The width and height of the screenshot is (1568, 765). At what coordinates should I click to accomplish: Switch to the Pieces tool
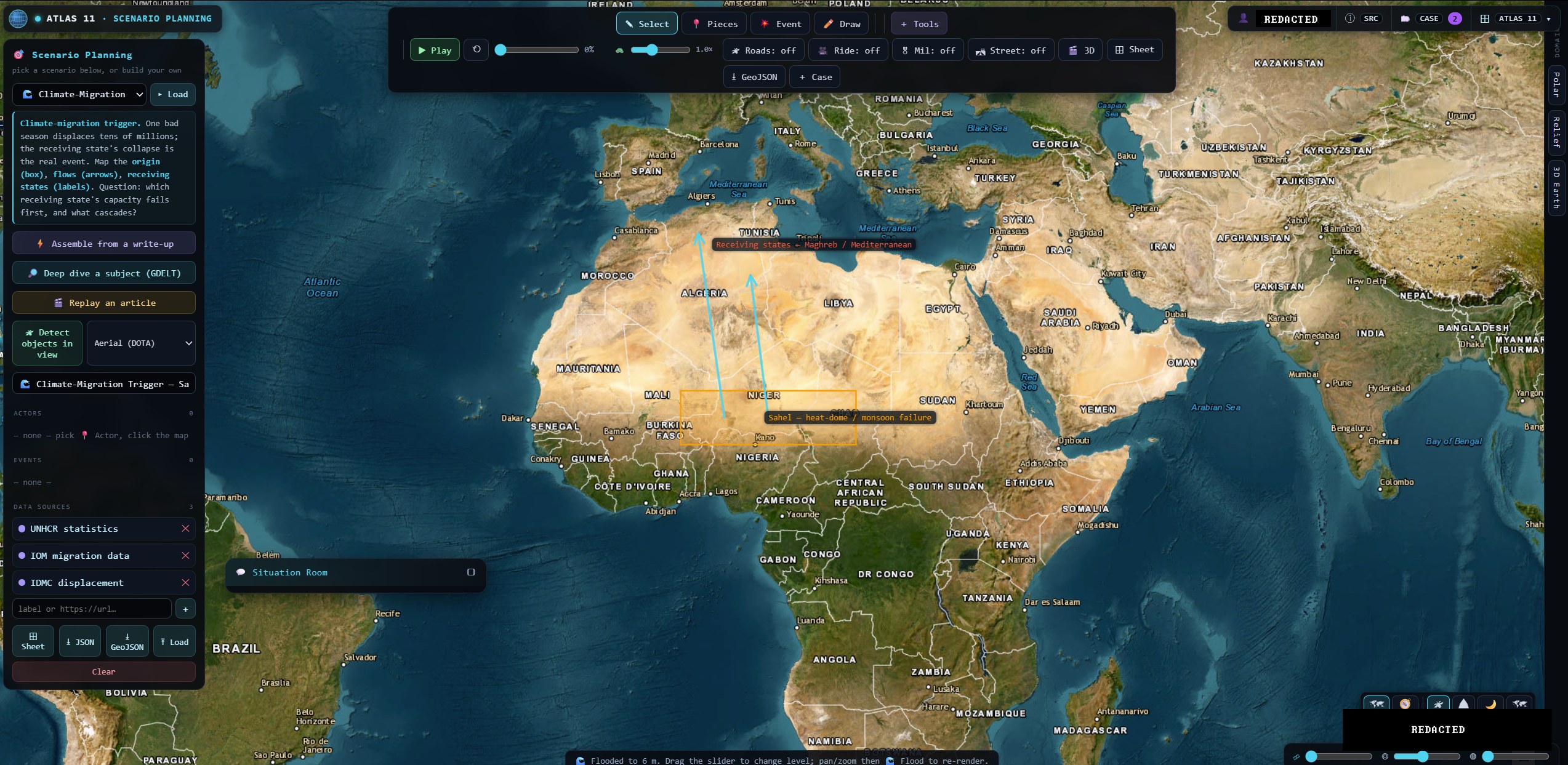click(x=714, y=23)
